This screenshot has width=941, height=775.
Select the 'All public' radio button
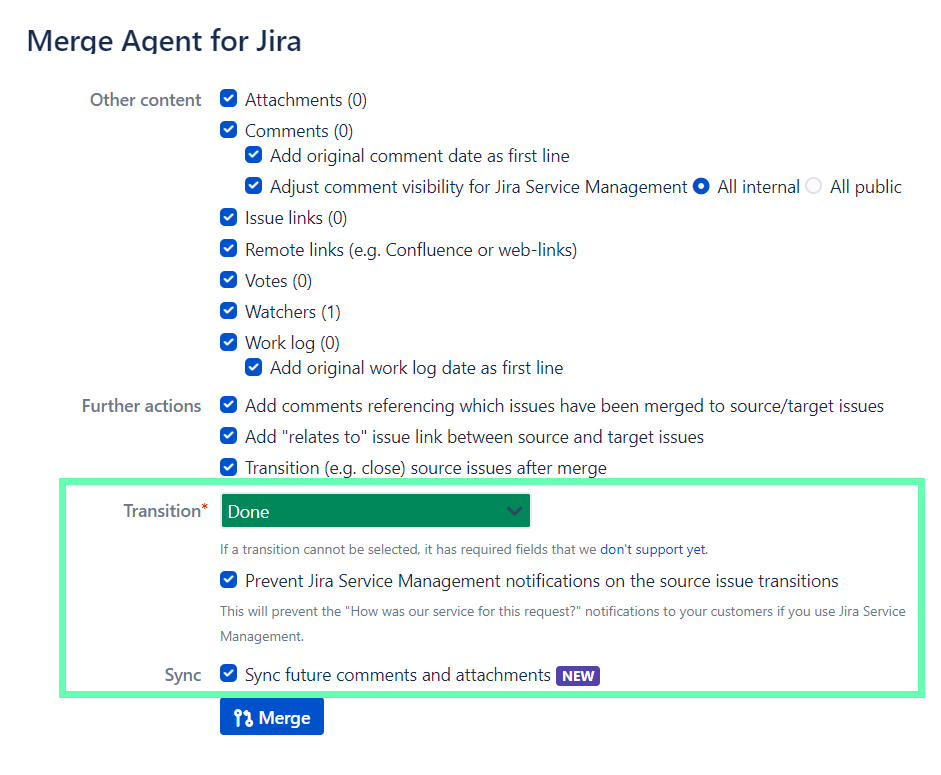(x=812, y=186)
